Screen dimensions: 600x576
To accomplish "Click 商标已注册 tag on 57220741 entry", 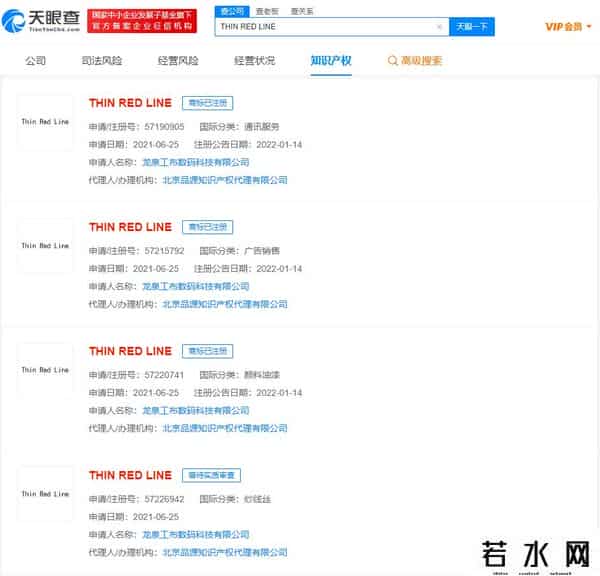I will (207, 351).
